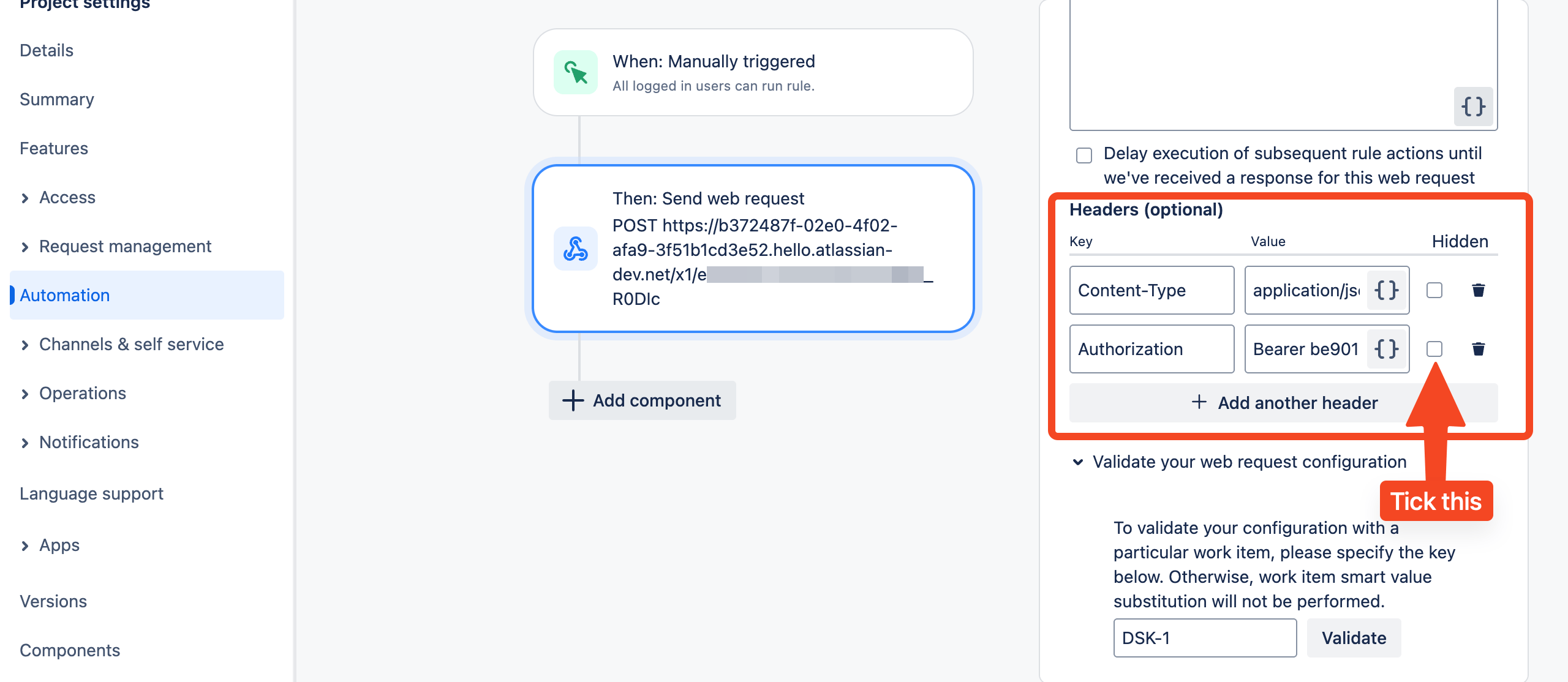Click the Content-Type key field

pos(1151,290)
